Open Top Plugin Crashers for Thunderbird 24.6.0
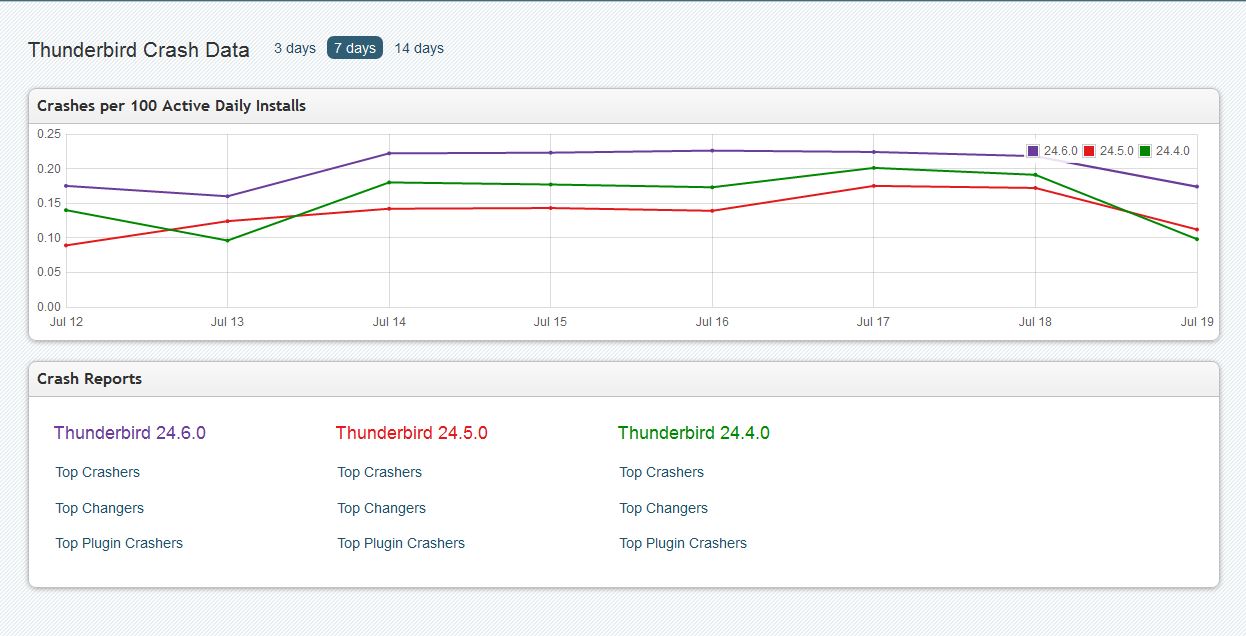The height and width of the screenshot is (636, 1246). click(119, 543)
